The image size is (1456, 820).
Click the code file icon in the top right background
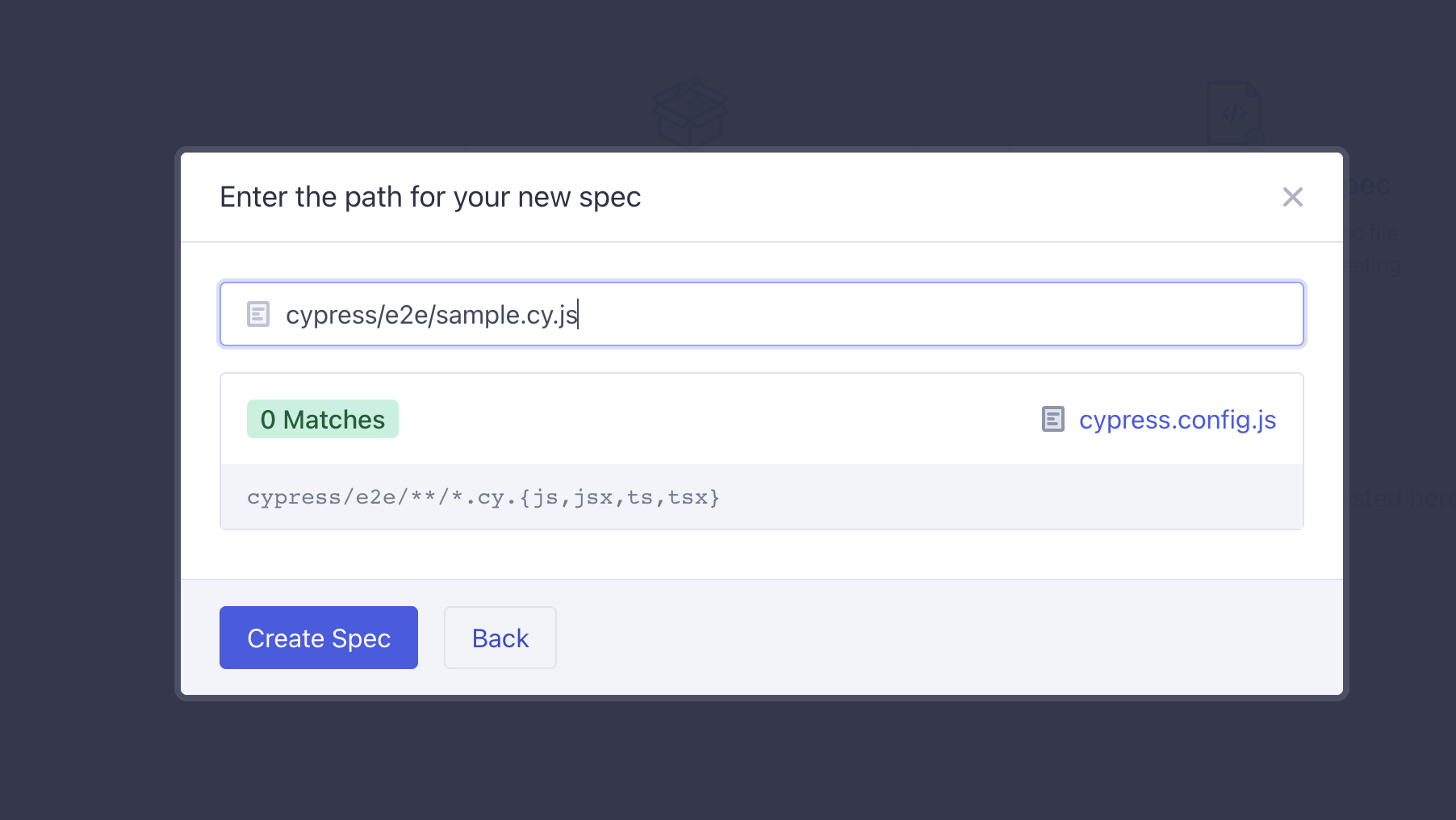pyautogui.click(x=1235, y=112)
